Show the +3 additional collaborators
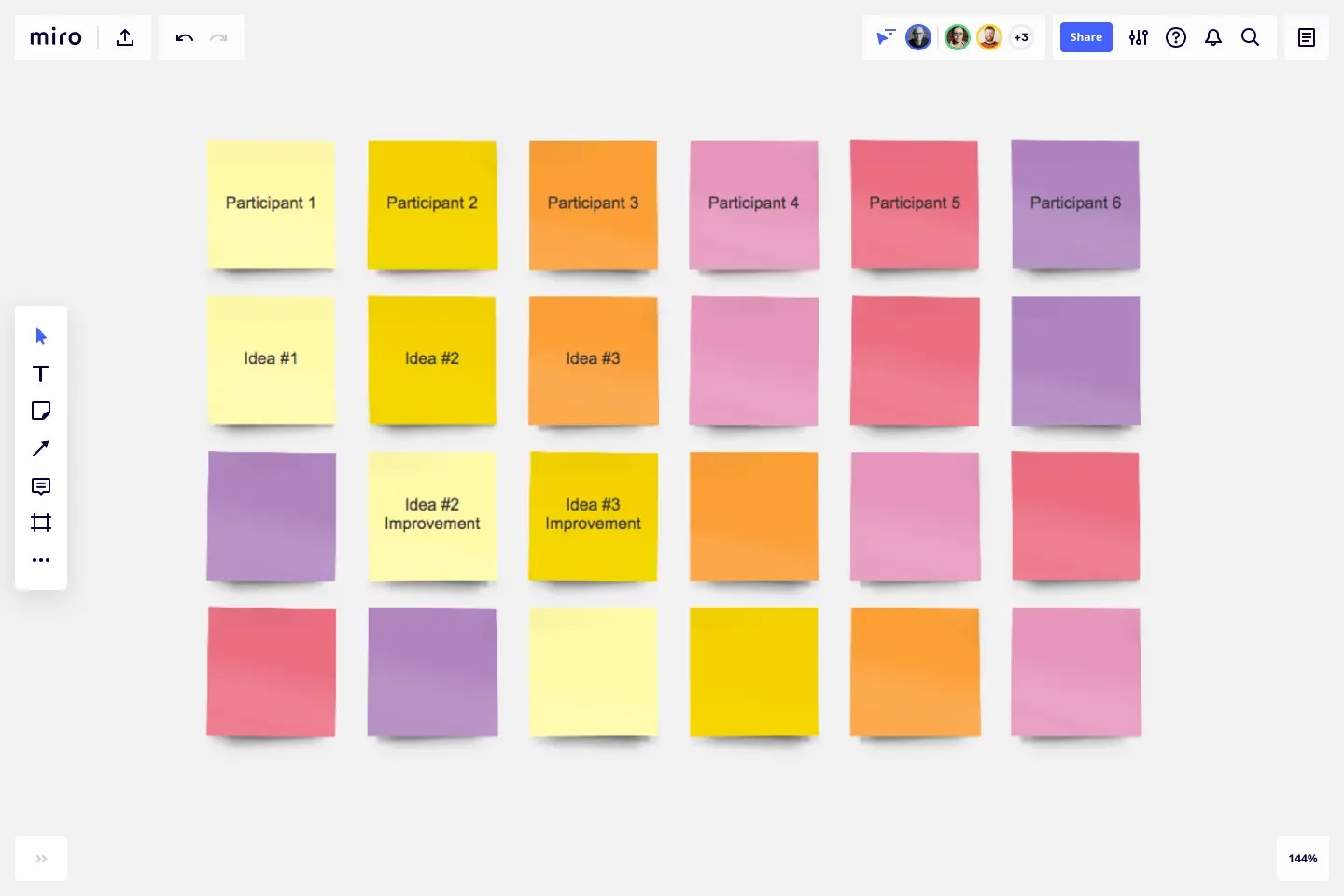Screen dimensions: 1344x896 tap(1021, 37)
